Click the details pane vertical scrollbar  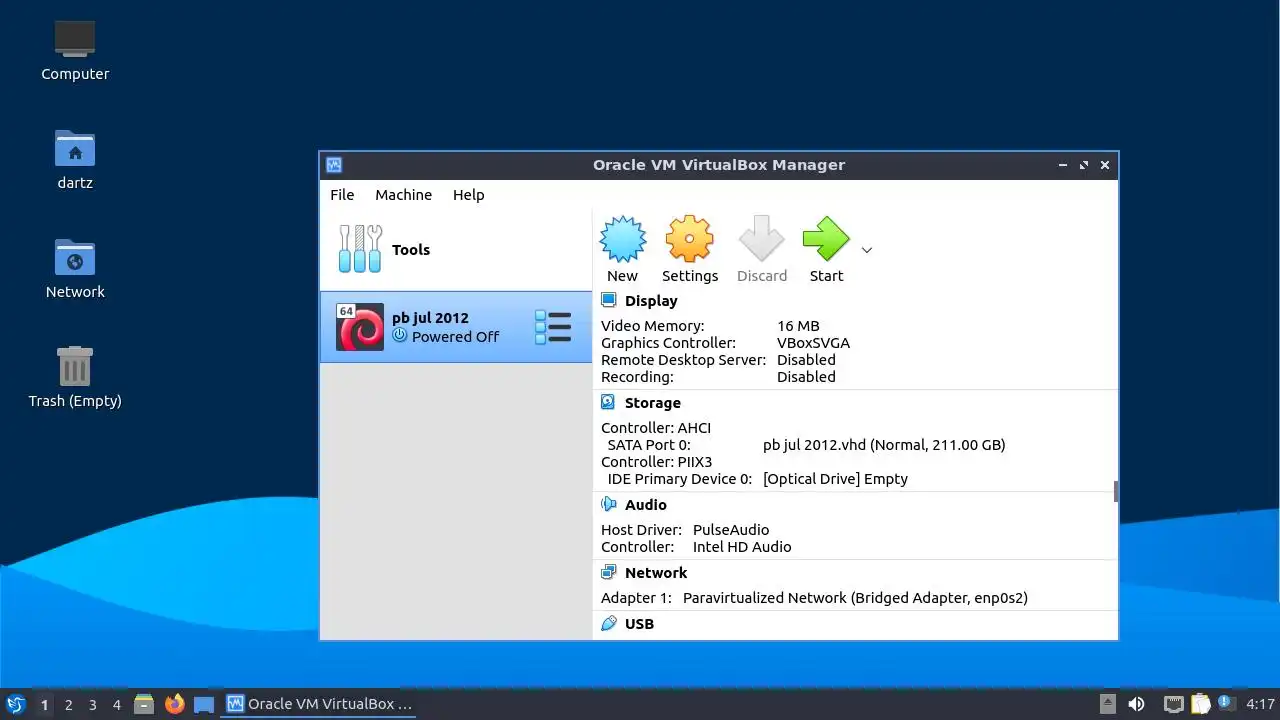[x=1115, y=491]
